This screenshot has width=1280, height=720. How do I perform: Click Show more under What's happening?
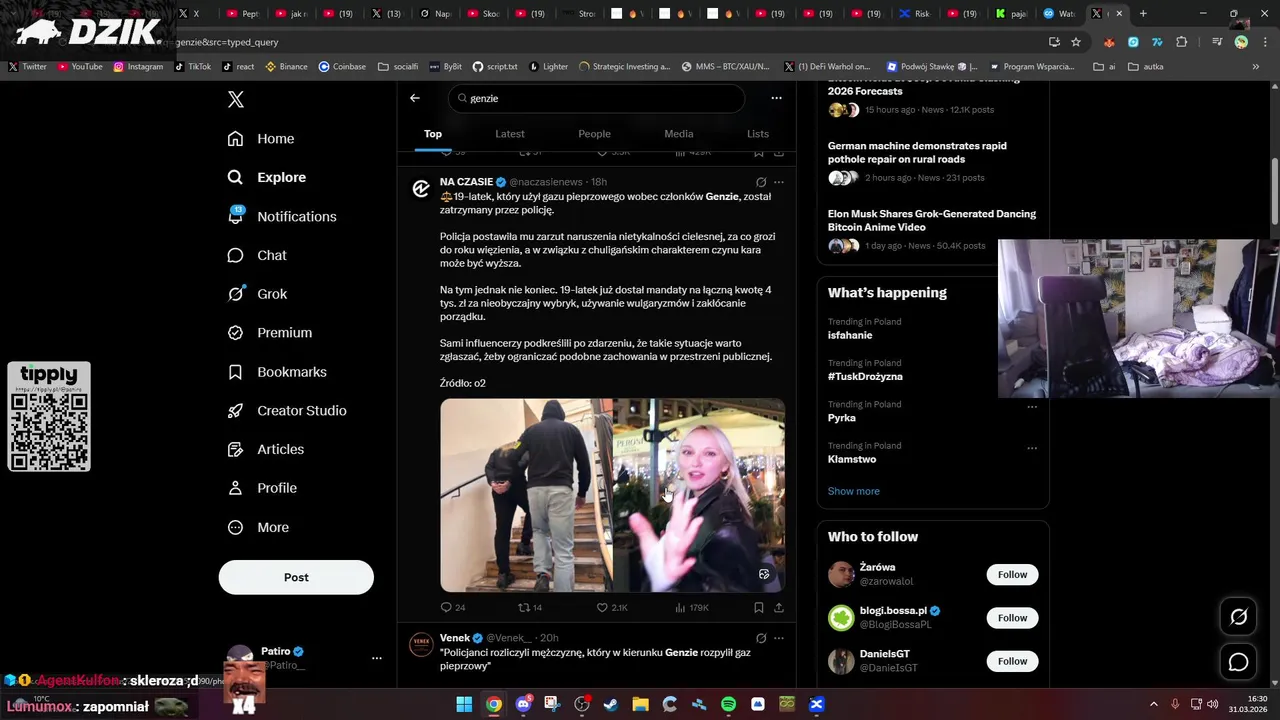point(854,491)
